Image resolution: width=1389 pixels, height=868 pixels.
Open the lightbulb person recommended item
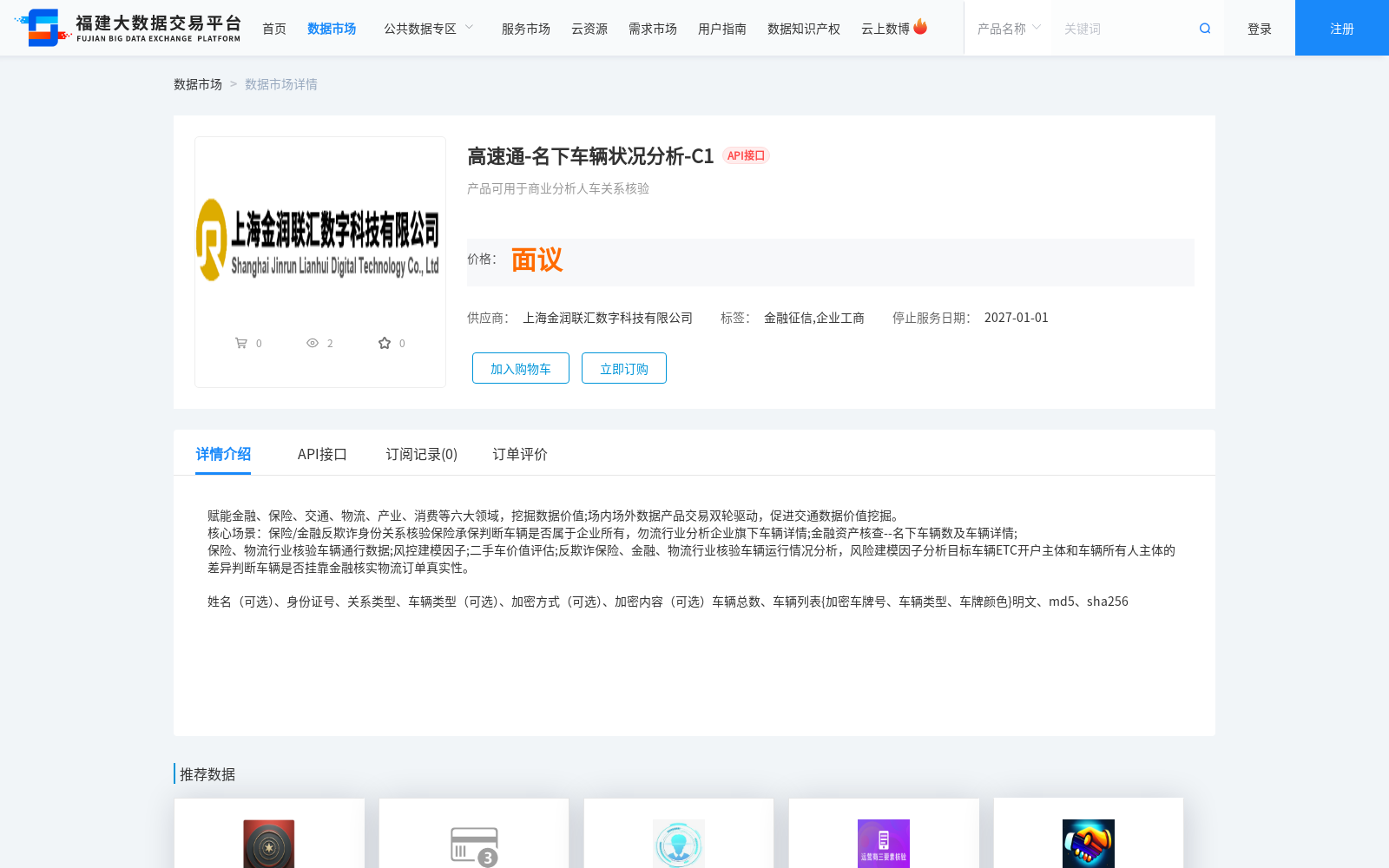click(x=679, y=843)
